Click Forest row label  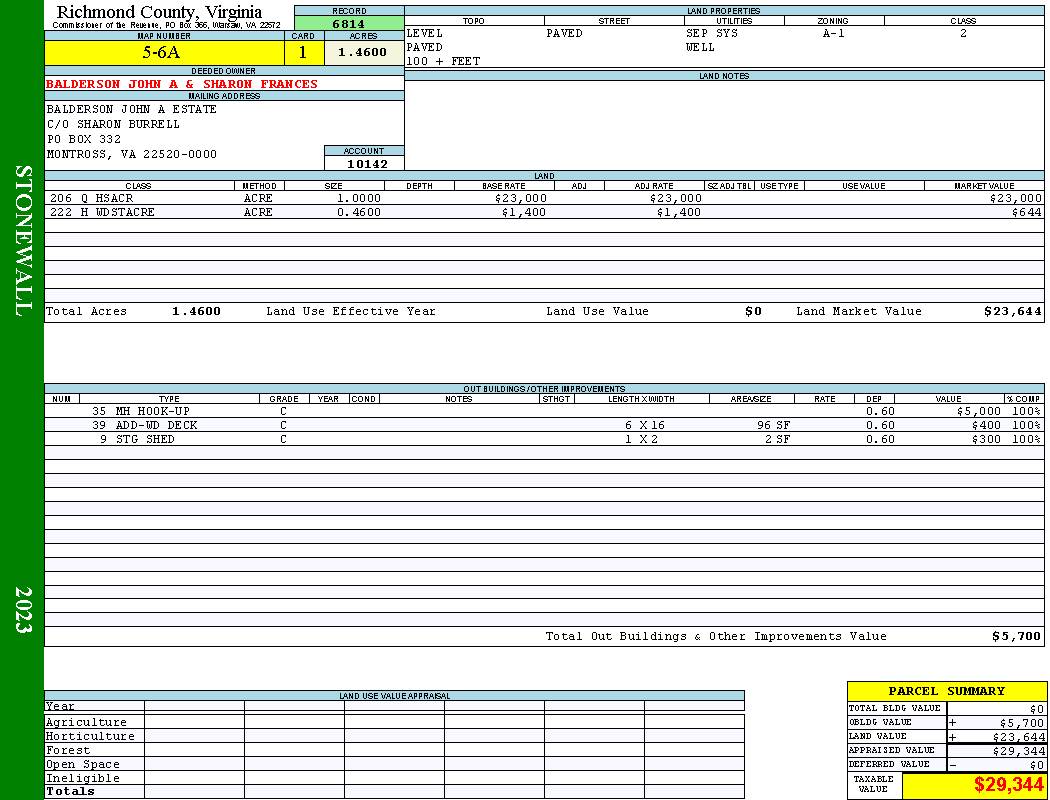coord(68,750)
